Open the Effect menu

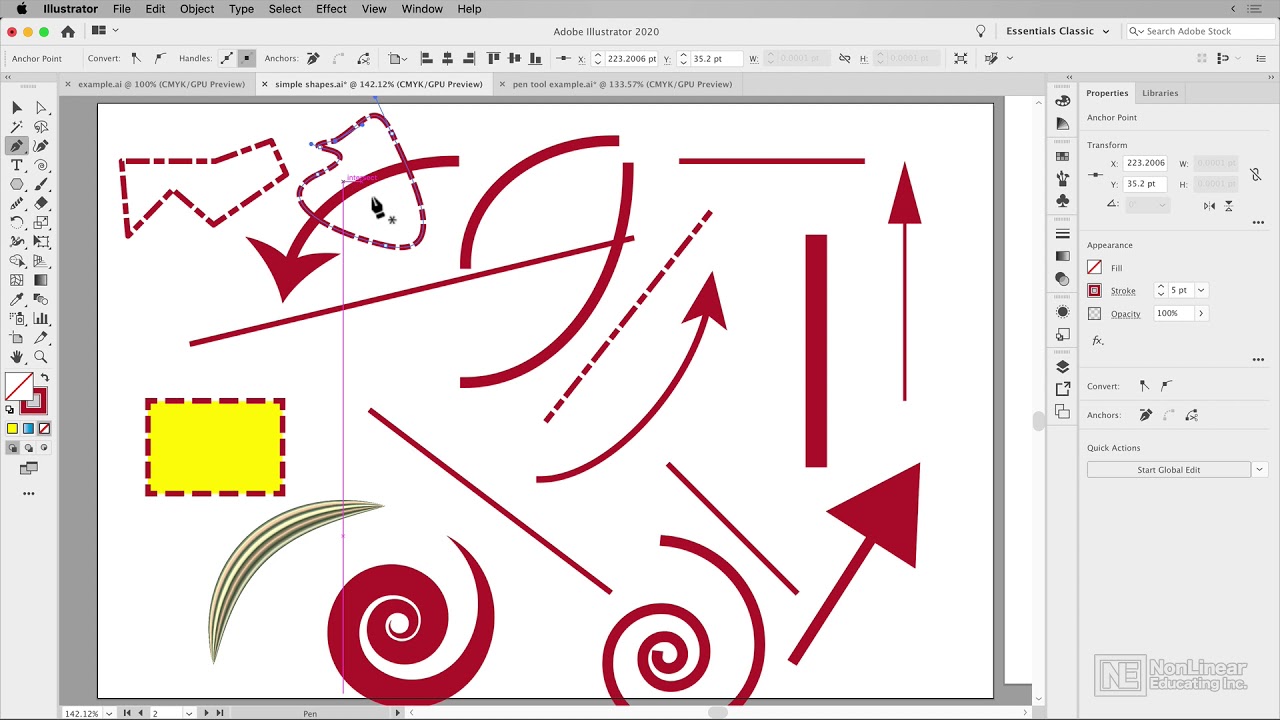click(331, 9)
